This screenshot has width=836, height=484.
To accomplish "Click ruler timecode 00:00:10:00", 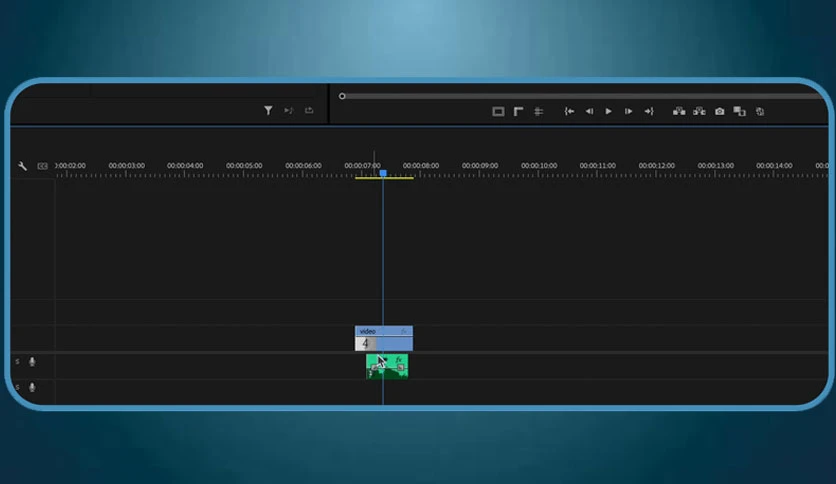I will (x=539, y=166).
